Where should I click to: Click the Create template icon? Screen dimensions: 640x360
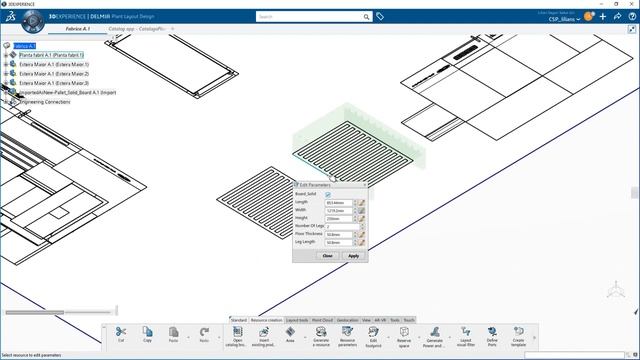pyautogui.click(x=519, y=331)
